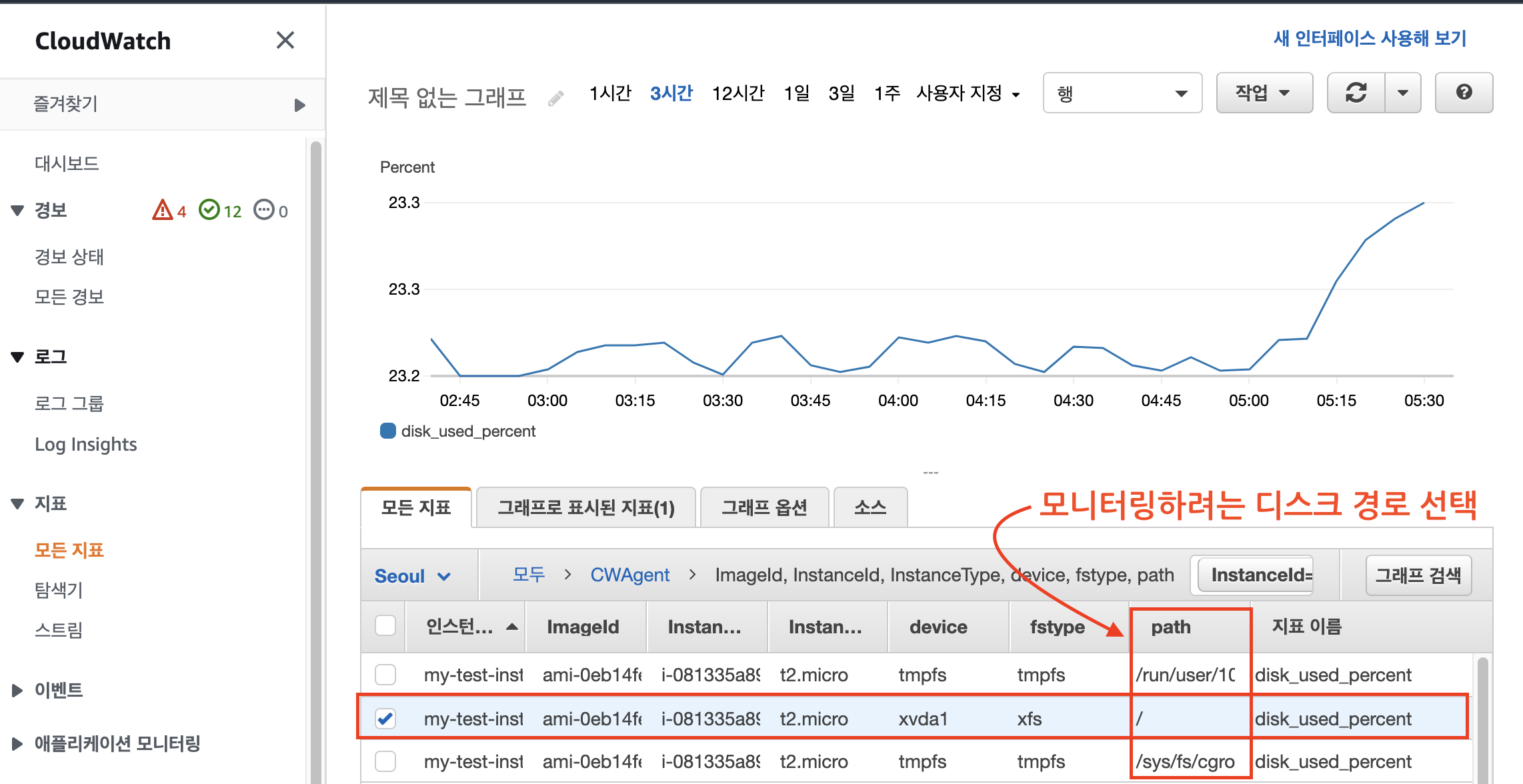Click the 새 인터페이스 사용해 보기 link
The width and height of the screenshot is (1523, 784).
[1370, 39]
